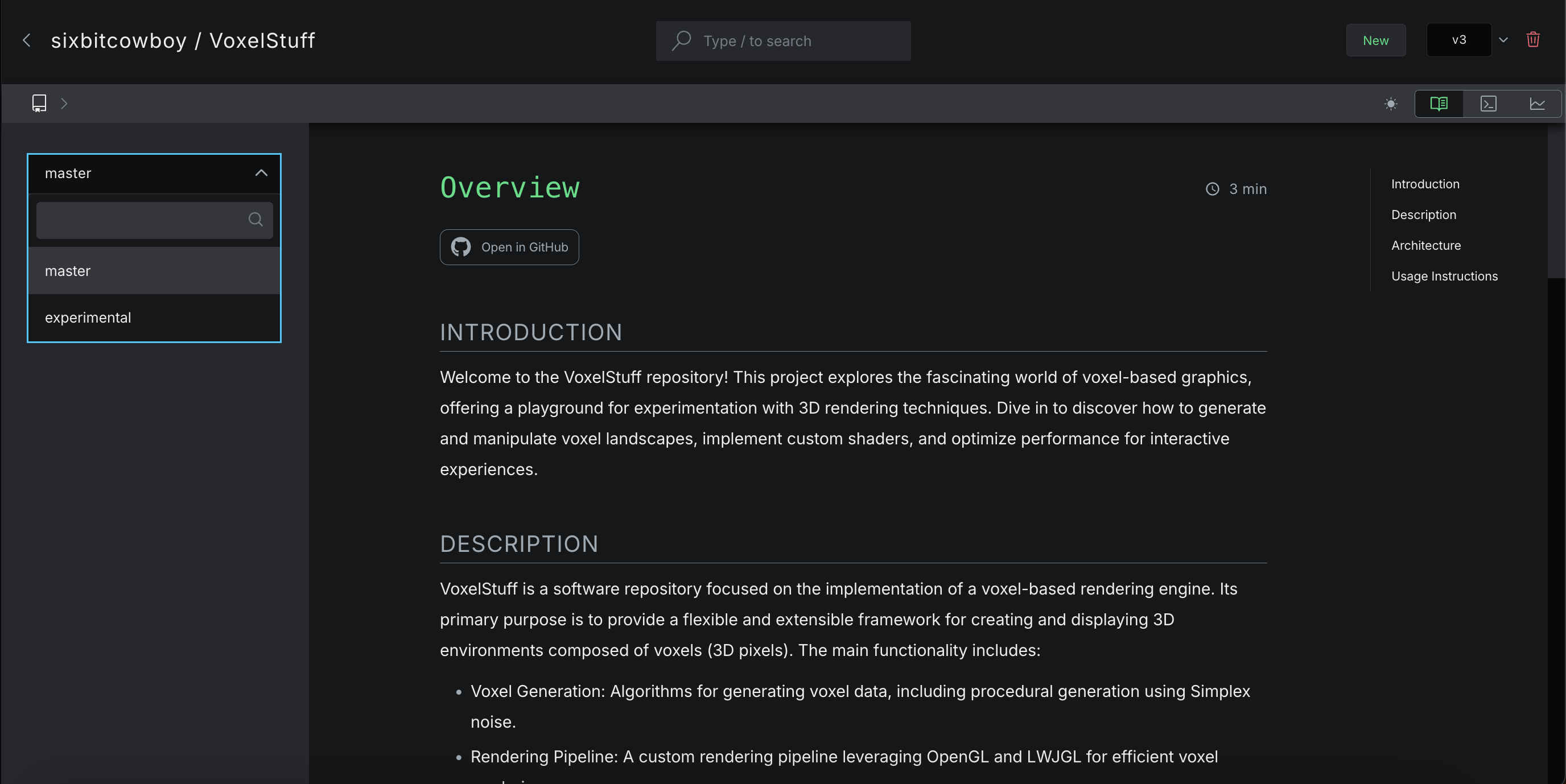Delete with the red trash icon
Image resolution: width=1566 pixels, height=784 pixels.
click(1533, 39)
